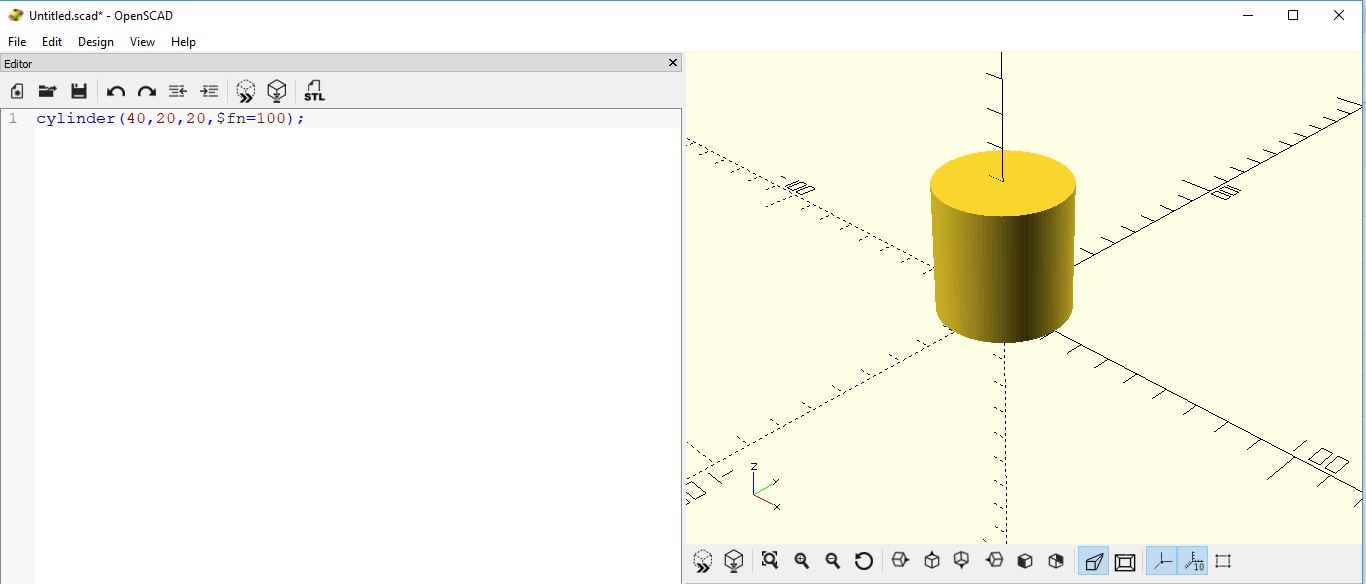Open the File menu
Screen dimensions: 1366x584
(x=16, y=42)
